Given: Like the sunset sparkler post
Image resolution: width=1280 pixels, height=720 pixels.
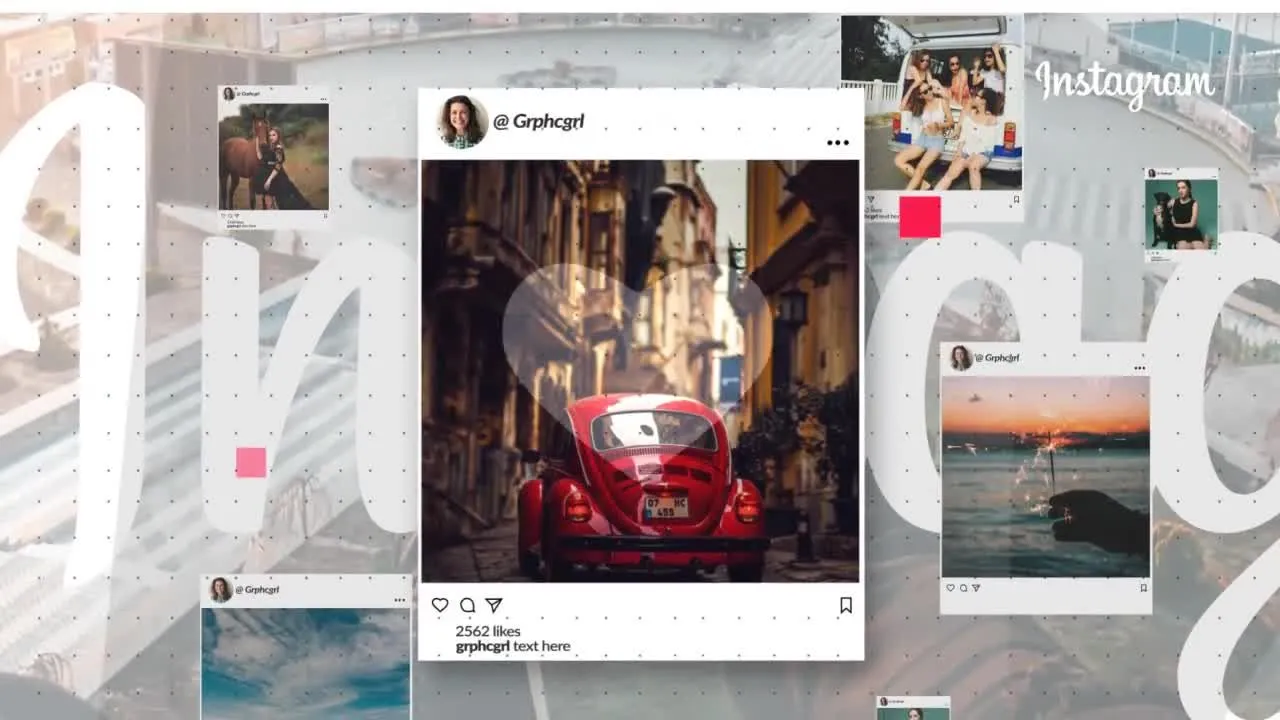Looking at the screenshot, I should click(950, 588).
